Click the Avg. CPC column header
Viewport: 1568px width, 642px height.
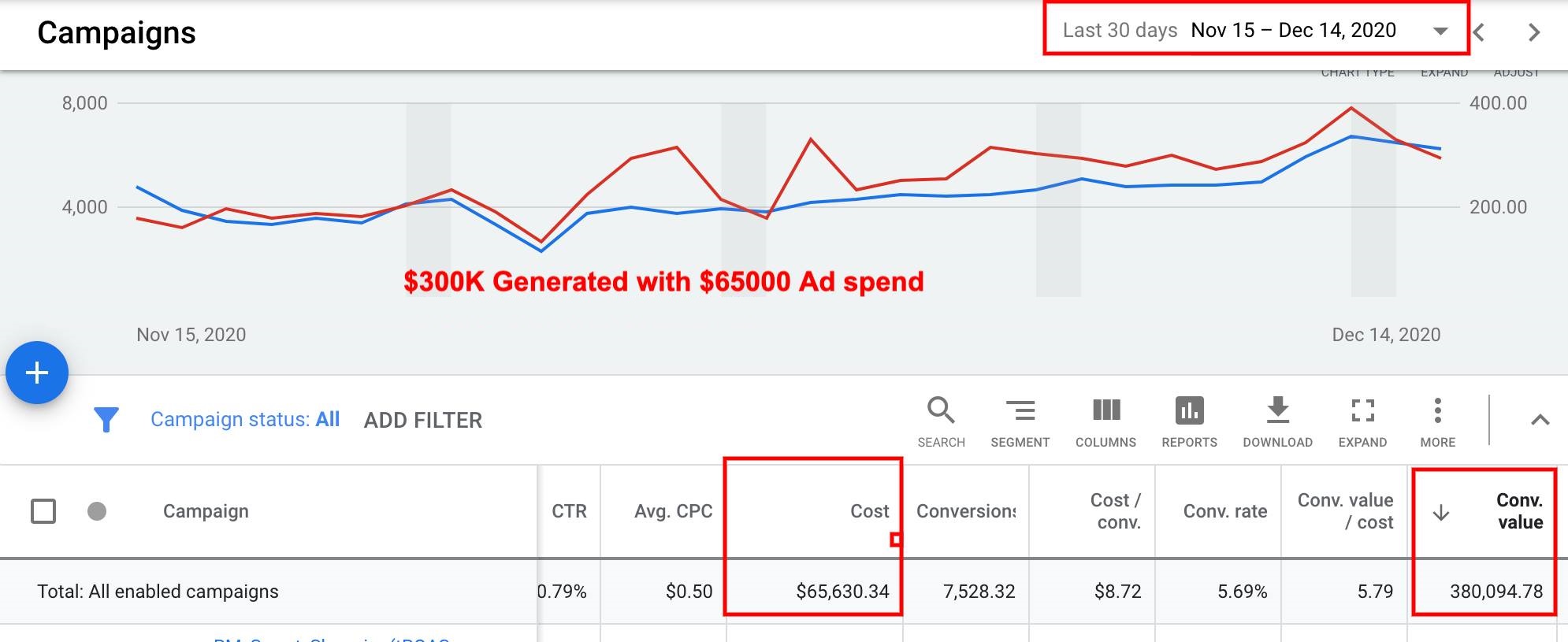[x=673, y=511]
